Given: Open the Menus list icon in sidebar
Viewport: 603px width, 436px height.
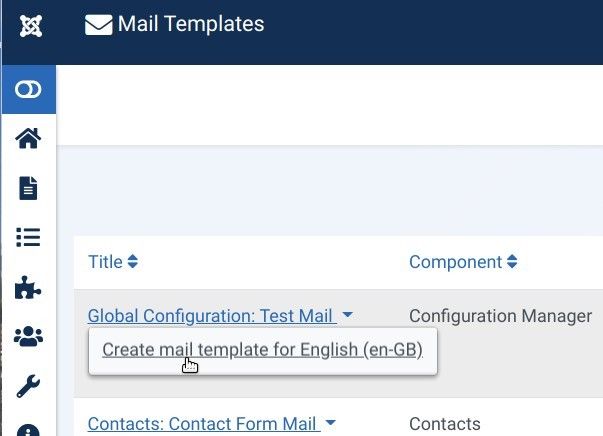Looking at the screenshot, I should [x=28, y=237].
